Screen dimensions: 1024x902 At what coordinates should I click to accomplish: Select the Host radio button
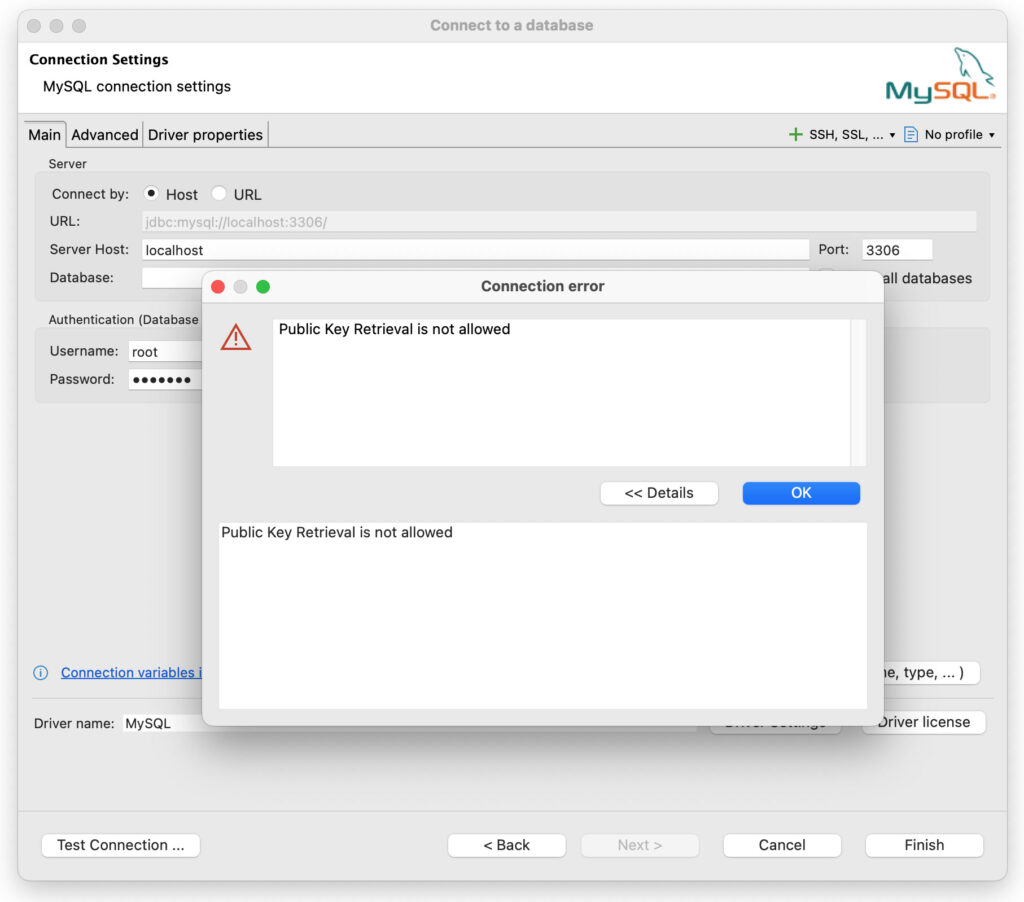[152, 194]
